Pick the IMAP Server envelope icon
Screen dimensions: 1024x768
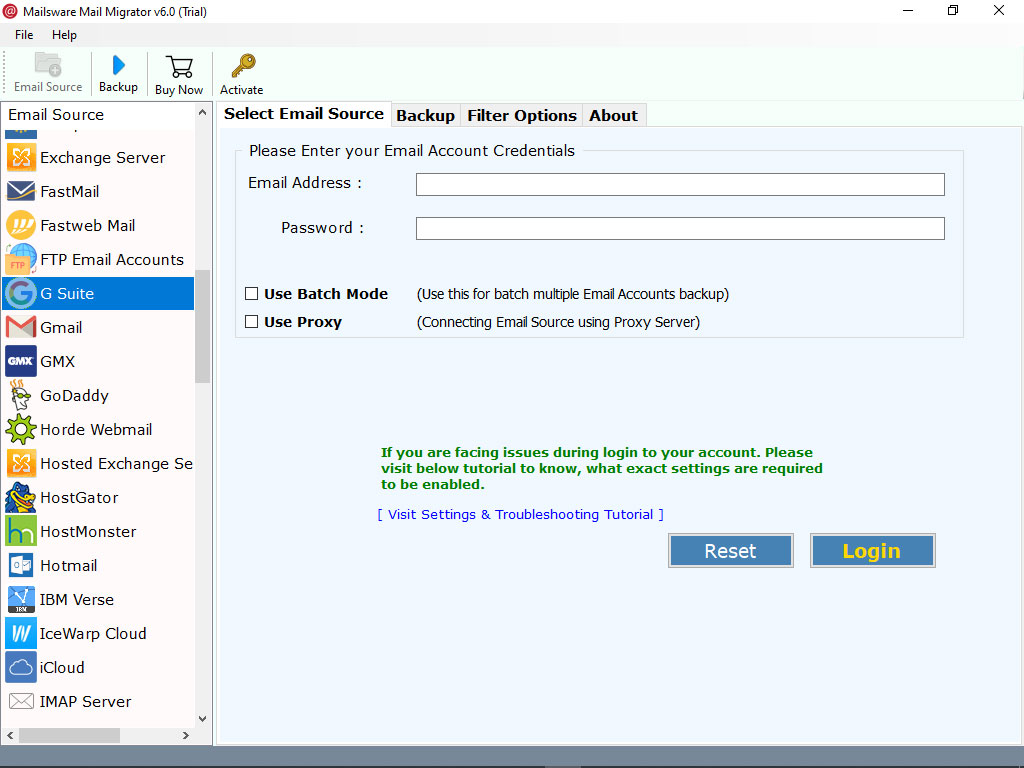coord(21,701)
